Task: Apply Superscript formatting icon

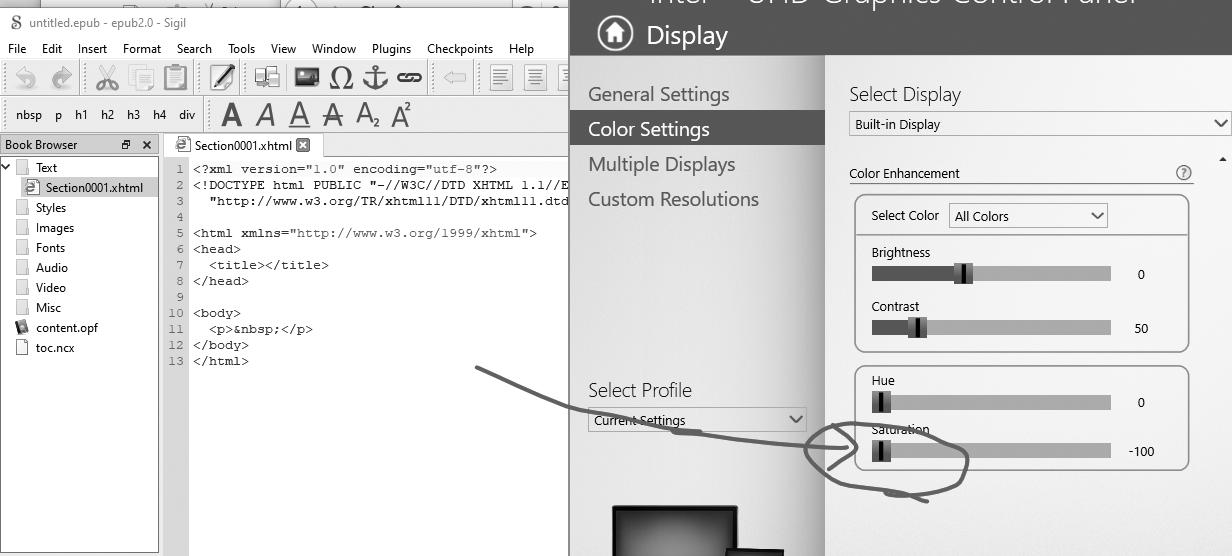Action: 401,115
